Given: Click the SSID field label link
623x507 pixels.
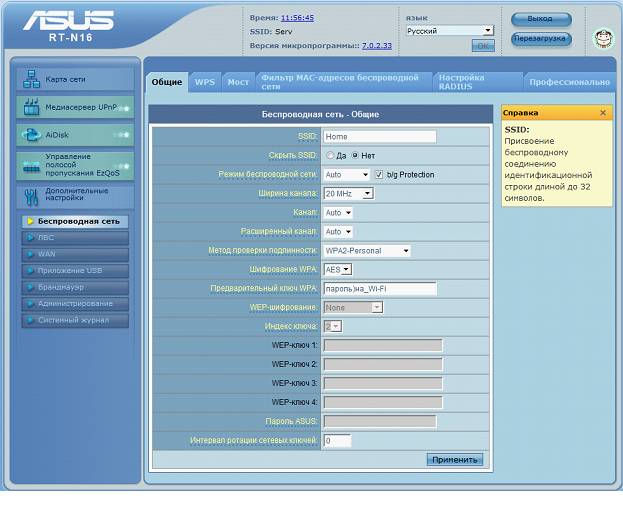Looking at the screenshot, I should 308,137.
